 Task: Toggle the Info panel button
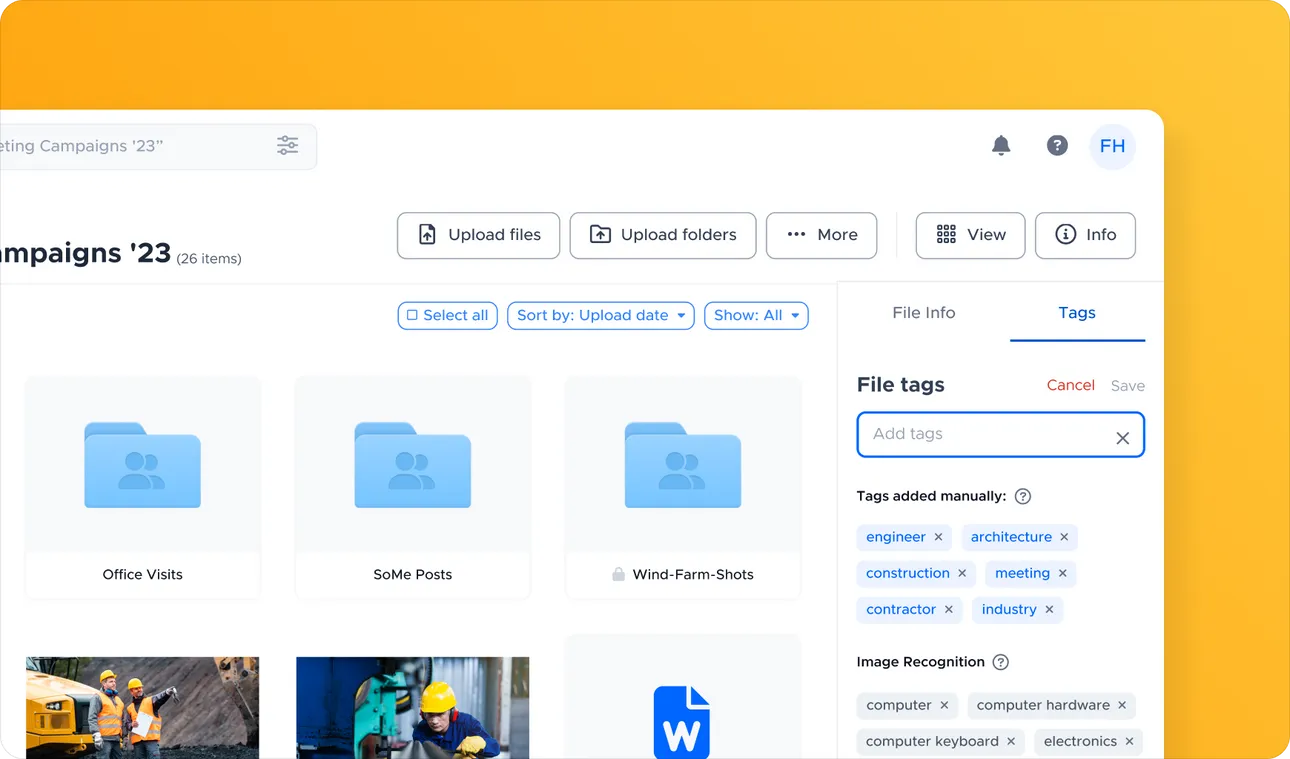(1085, 235)
